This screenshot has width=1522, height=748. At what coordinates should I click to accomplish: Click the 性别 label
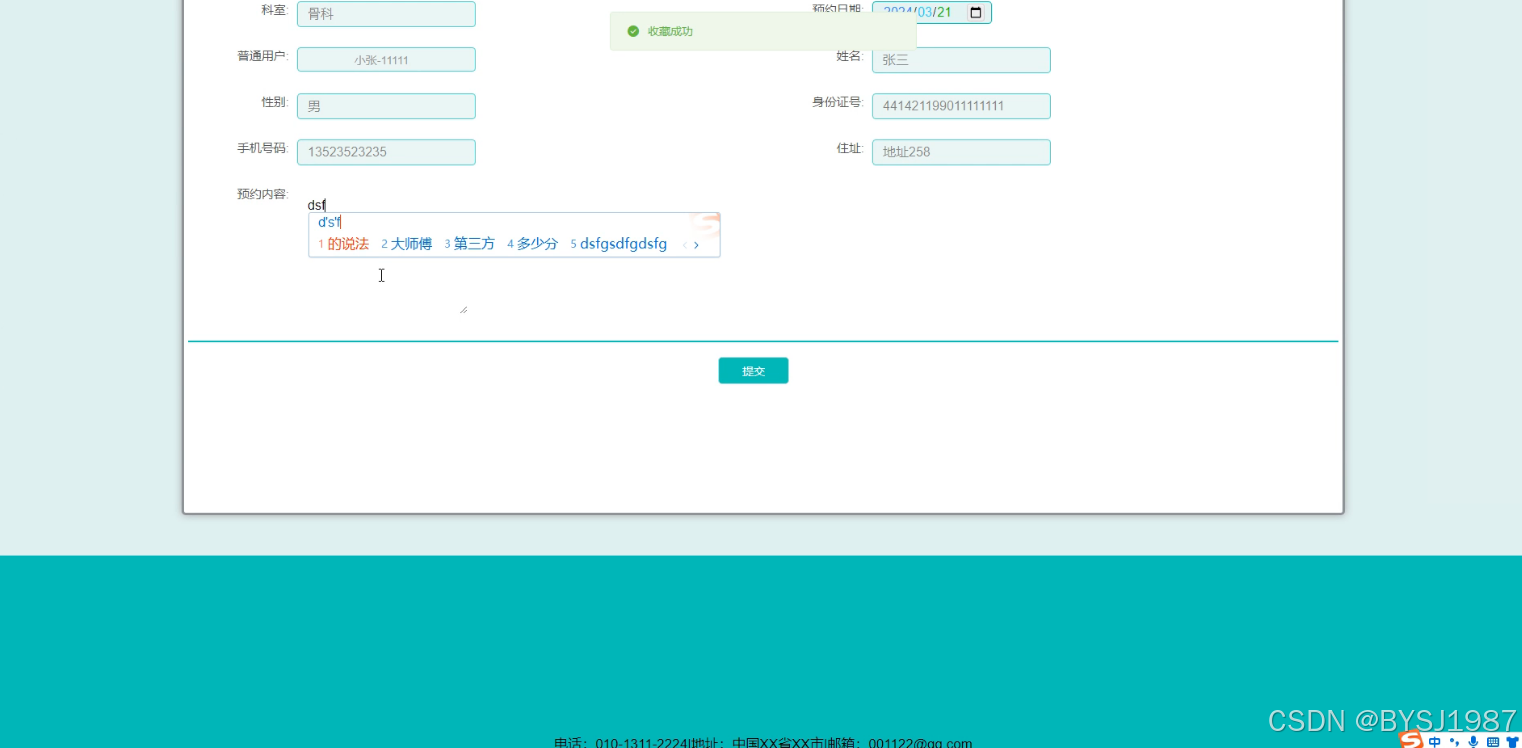(x=275, y=102)
